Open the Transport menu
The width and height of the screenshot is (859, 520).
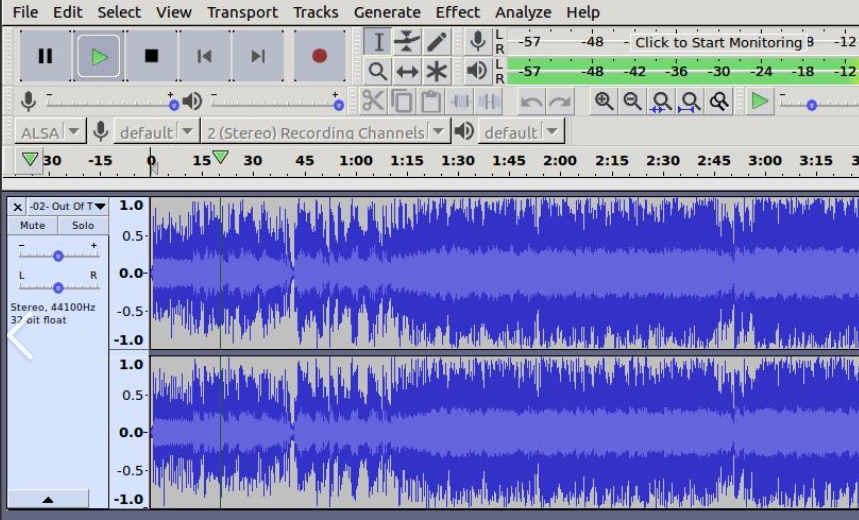tap(242, 12)
